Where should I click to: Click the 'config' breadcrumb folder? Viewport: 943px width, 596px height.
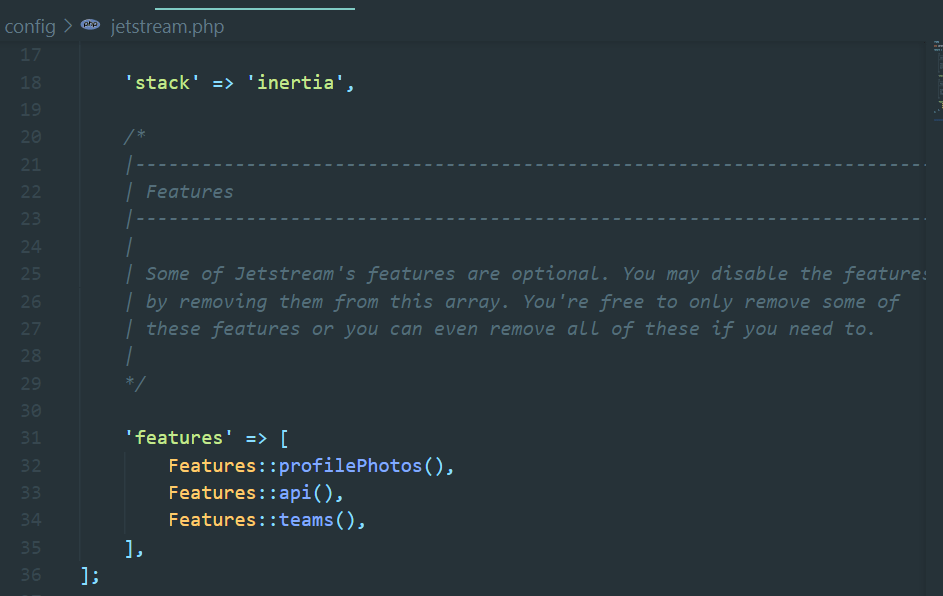(30, 26)
